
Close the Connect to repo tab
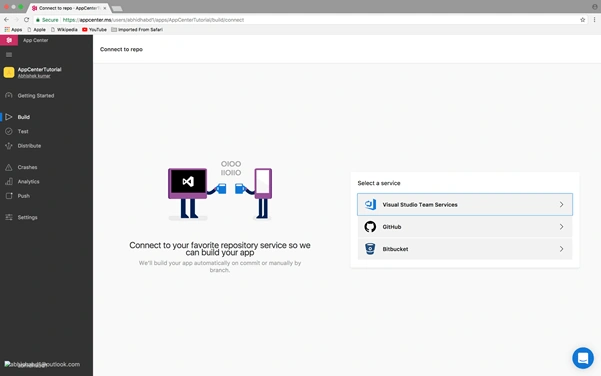[105, 8]
